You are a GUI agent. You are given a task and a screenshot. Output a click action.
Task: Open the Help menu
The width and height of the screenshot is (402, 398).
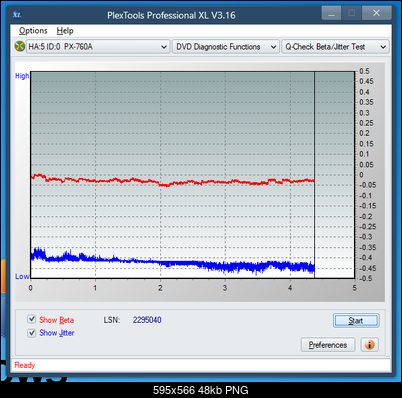(65, 31)
